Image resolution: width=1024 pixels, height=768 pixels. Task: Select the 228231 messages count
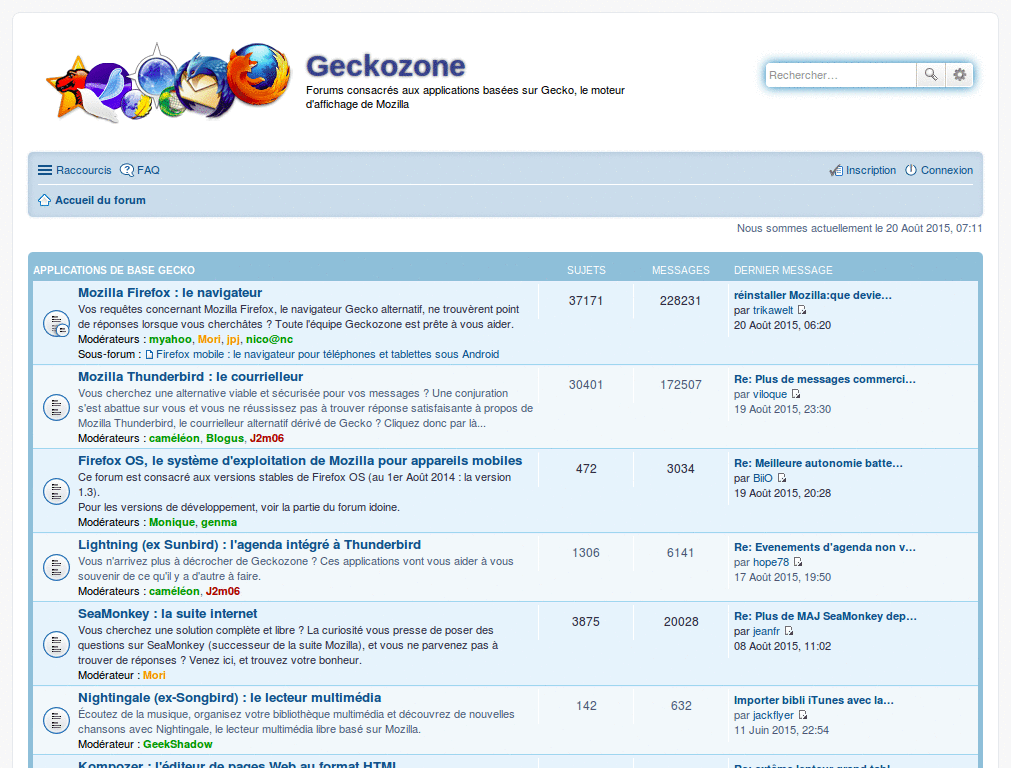click(680, 301)
